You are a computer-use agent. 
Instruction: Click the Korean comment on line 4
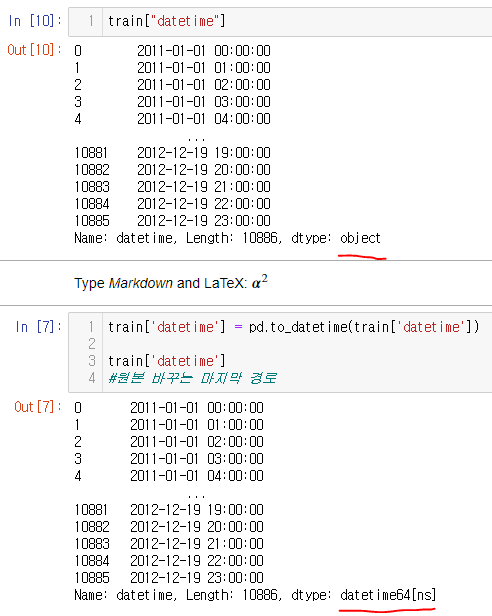pos(193,378)
